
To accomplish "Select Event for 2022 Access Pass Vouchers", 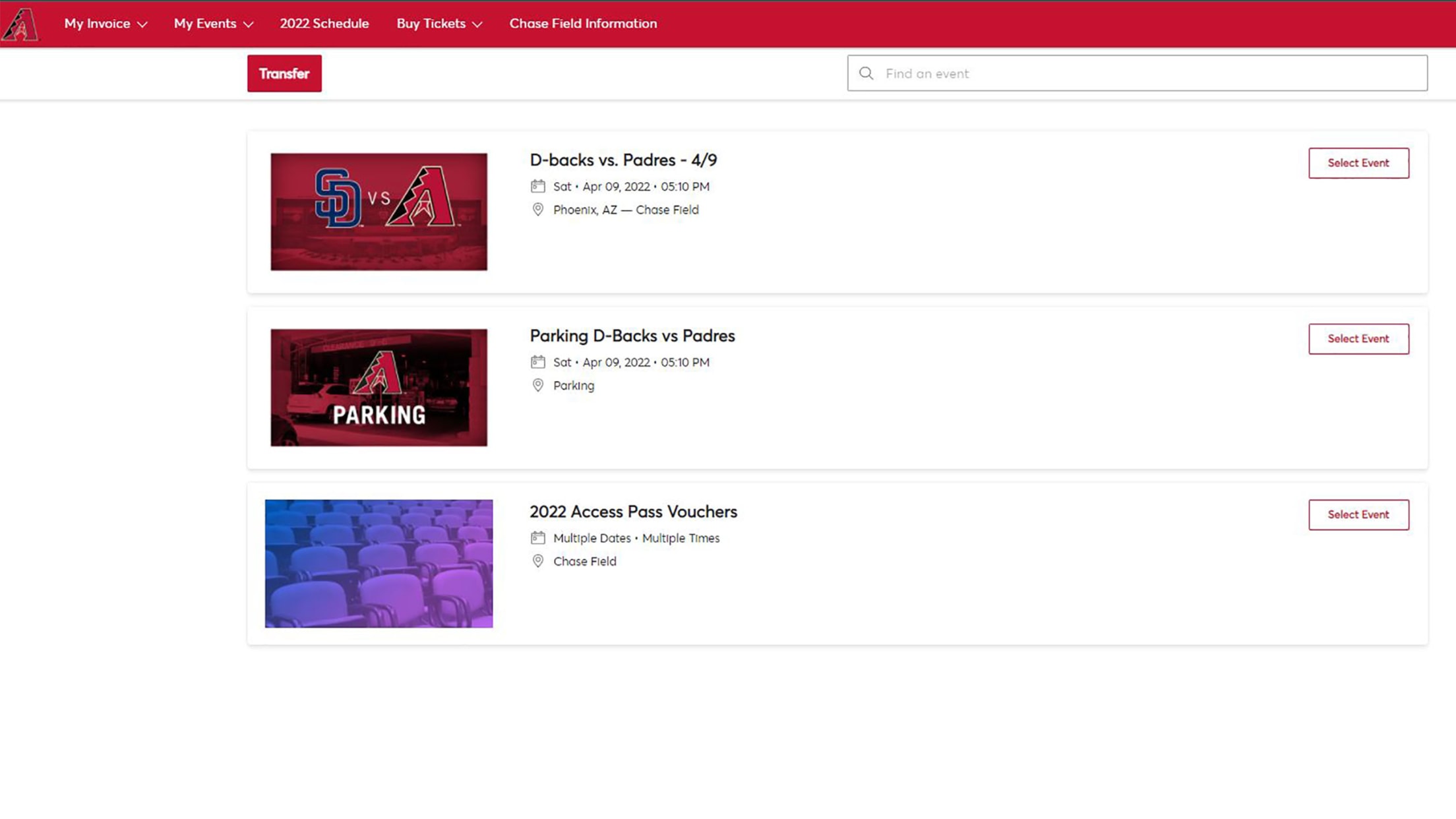I will [x=1358, y=514].
